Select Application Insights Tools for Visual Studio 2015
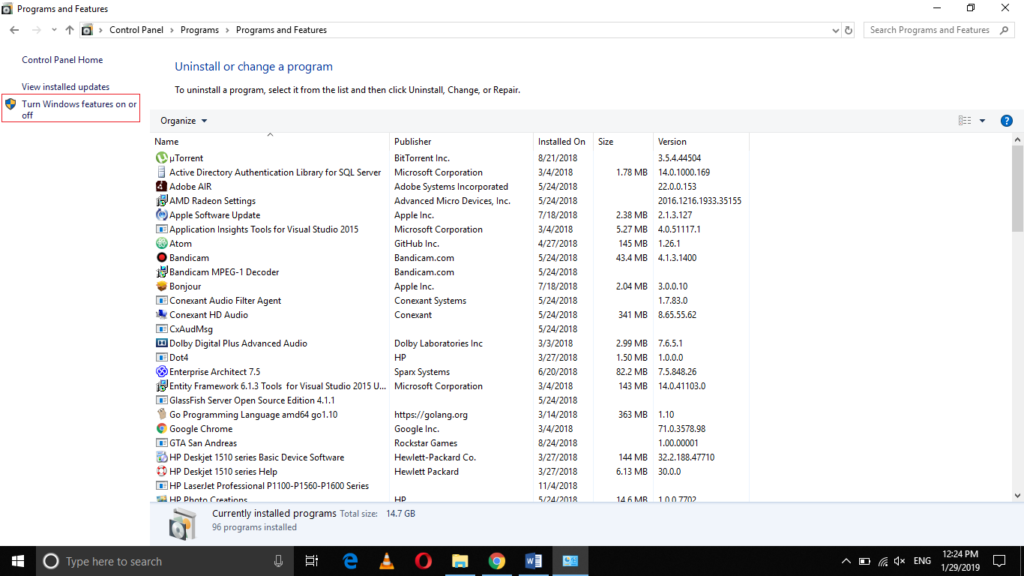1024x576 pixels. [x=451, y=229]
